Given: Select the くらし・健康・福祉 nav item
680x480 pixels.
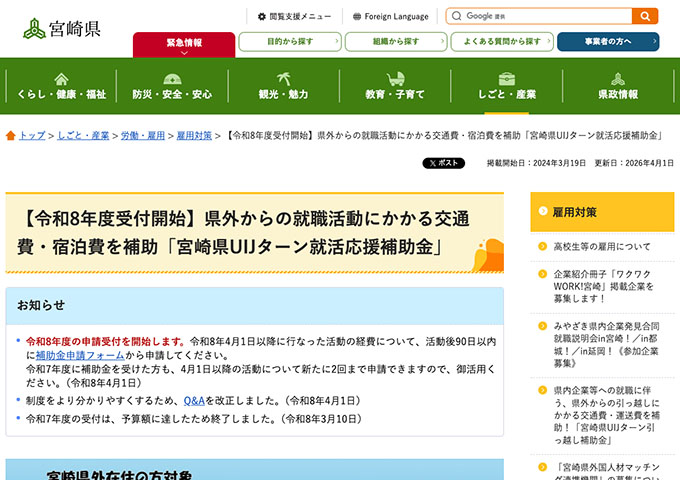Looking at the screenshot, I should pyautogui.click(x=61, y=86).
